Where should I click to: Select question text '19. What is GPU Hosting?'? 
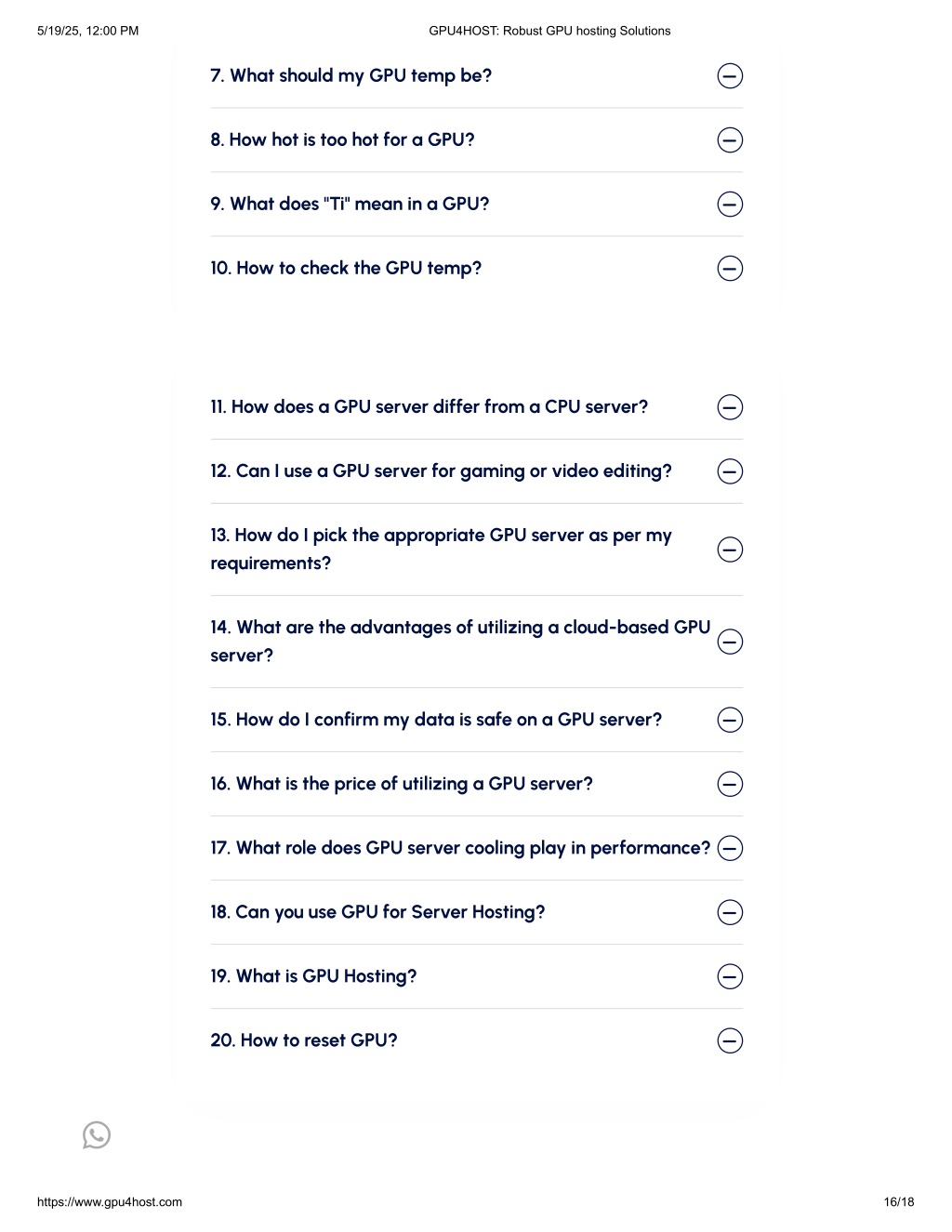(313, 976)
